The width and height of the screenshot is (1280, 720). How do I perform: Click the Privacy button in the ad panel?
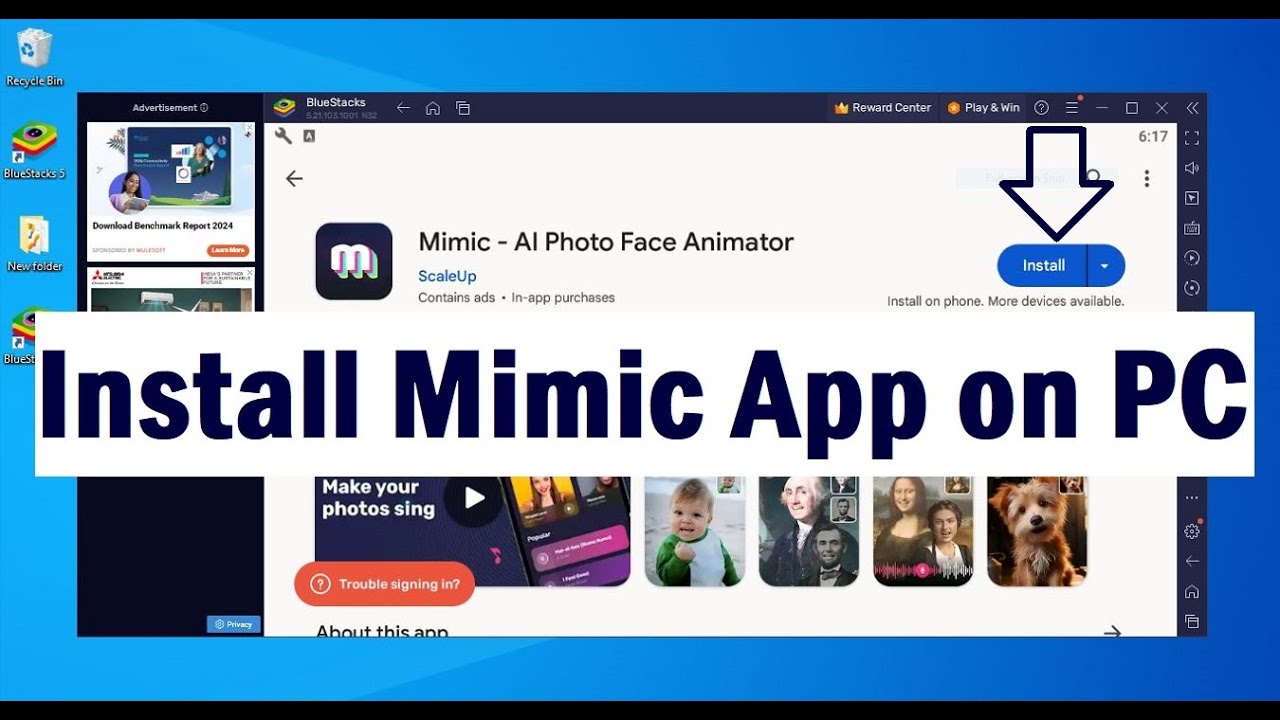click(234, 624)
